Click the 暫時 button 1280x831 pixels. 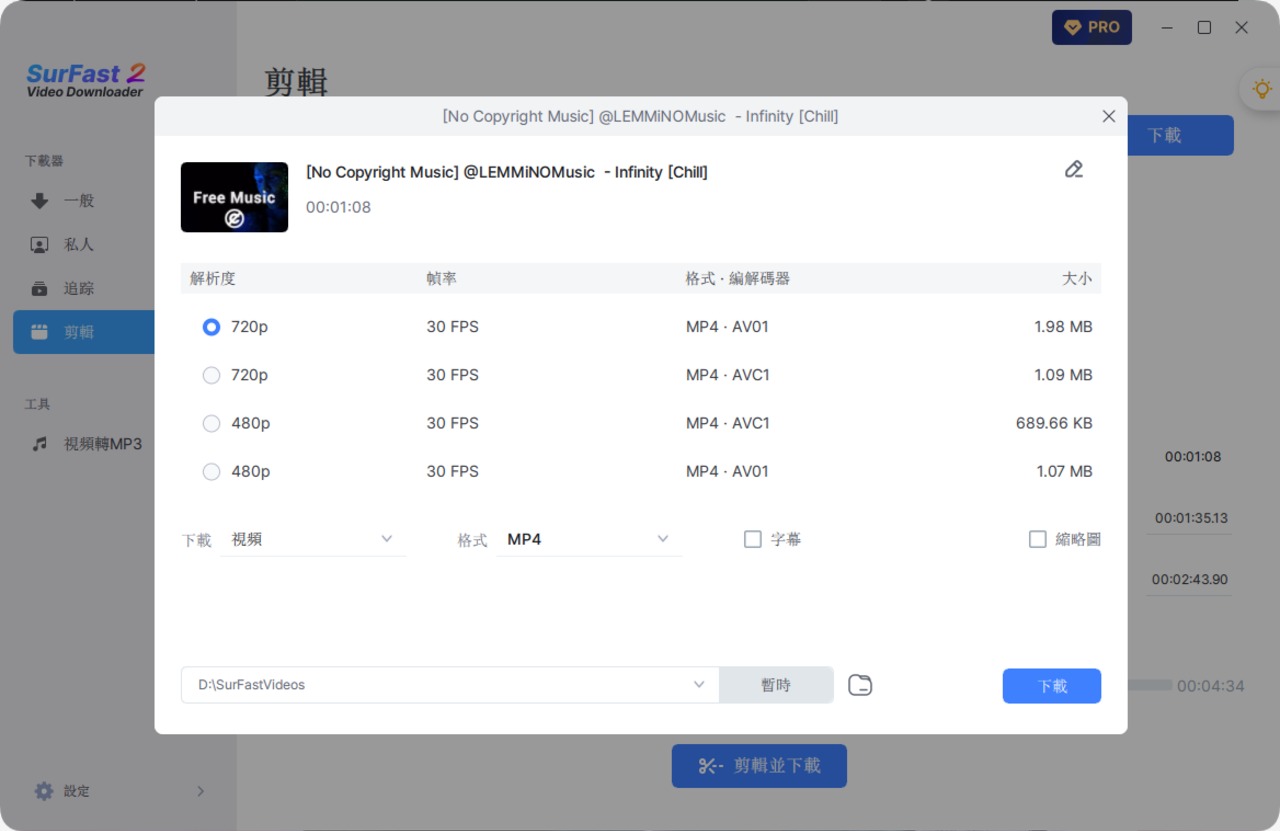[775, 685]
